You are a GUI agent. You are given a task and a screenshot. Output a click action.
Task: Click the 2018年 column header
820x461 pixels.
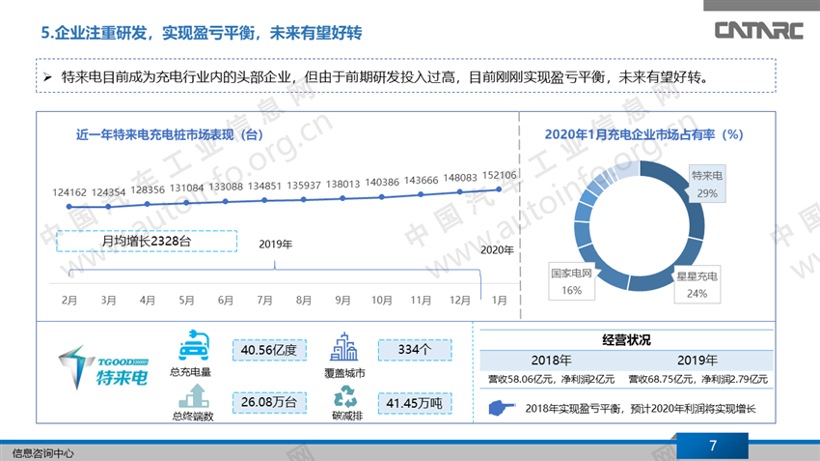coord(551,360)
